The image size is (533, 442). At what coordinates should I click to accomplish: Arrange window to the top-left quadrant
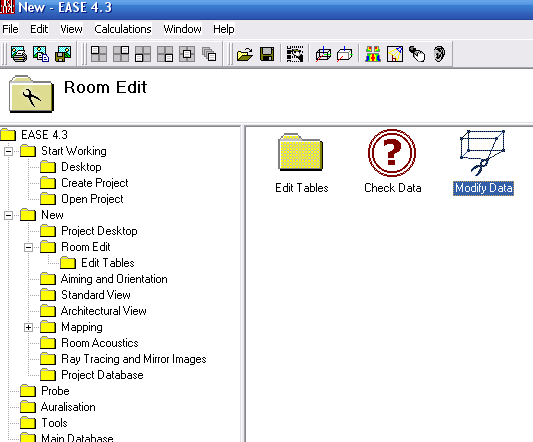[99, 54]
